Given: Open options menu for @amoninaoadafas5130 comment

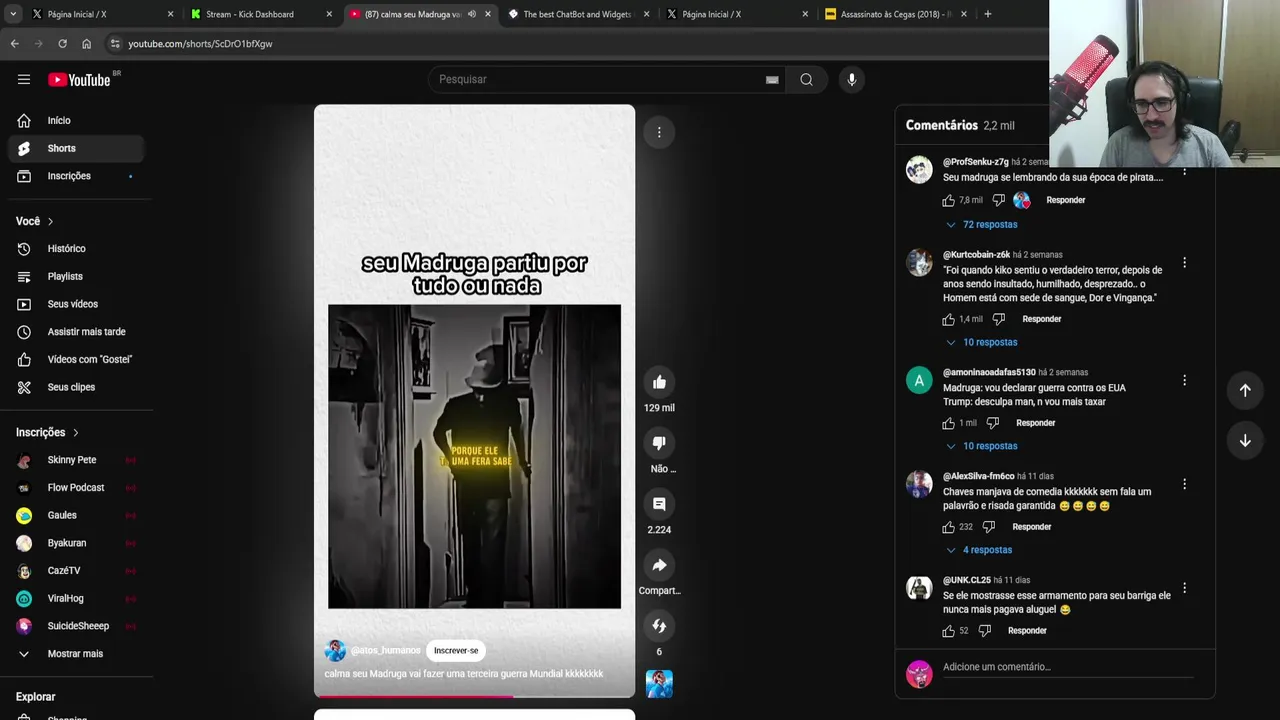Looking at the screenshot, I should [1185, 381].
